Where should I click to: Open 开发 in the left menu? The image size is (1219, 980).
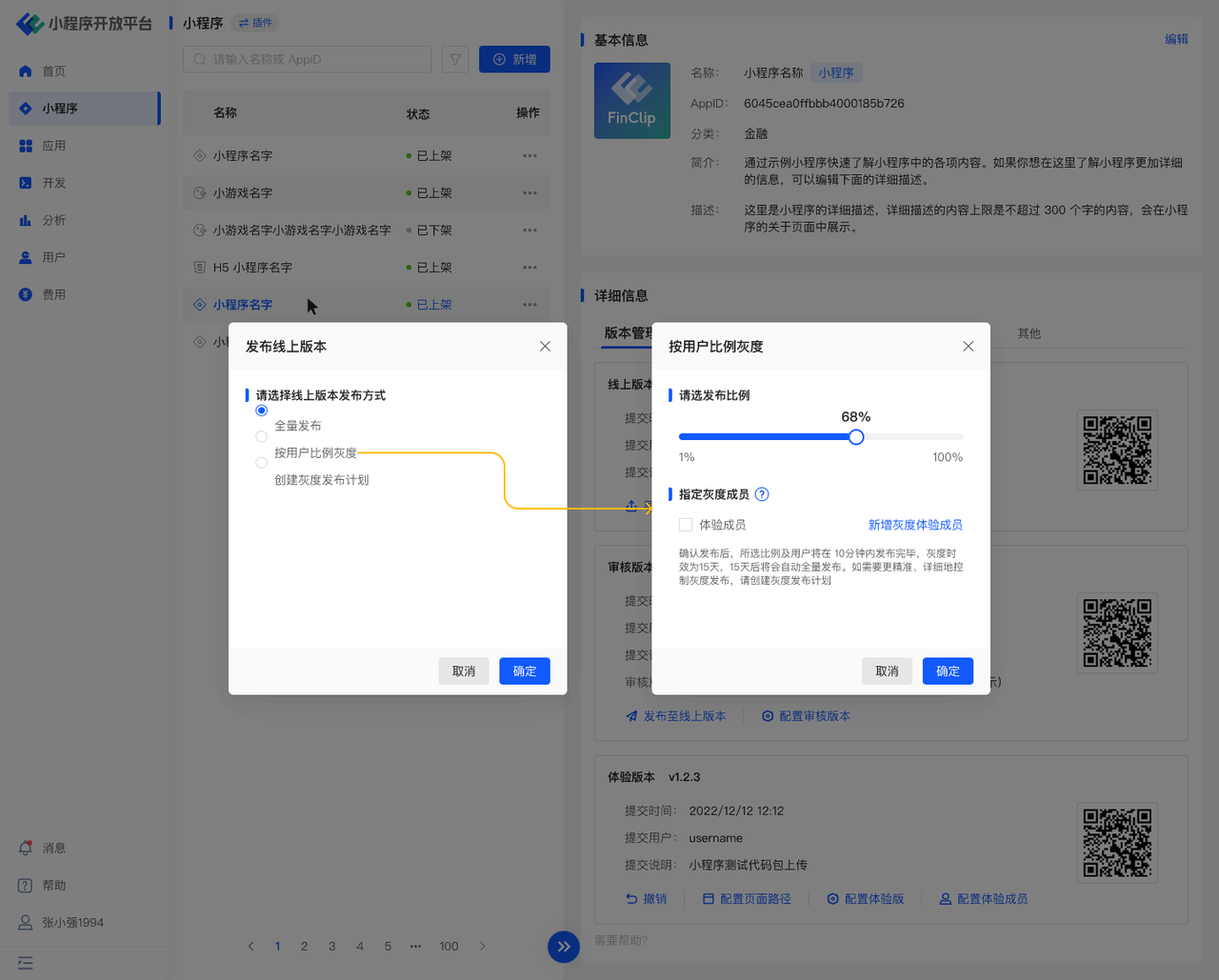(53, 183)
